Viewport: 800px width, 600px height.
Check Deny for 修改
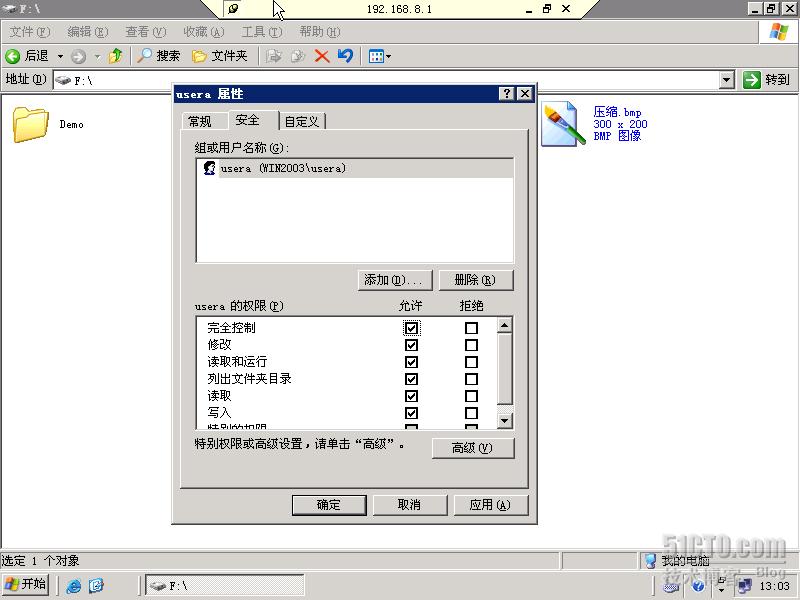(x=471, y=345)
